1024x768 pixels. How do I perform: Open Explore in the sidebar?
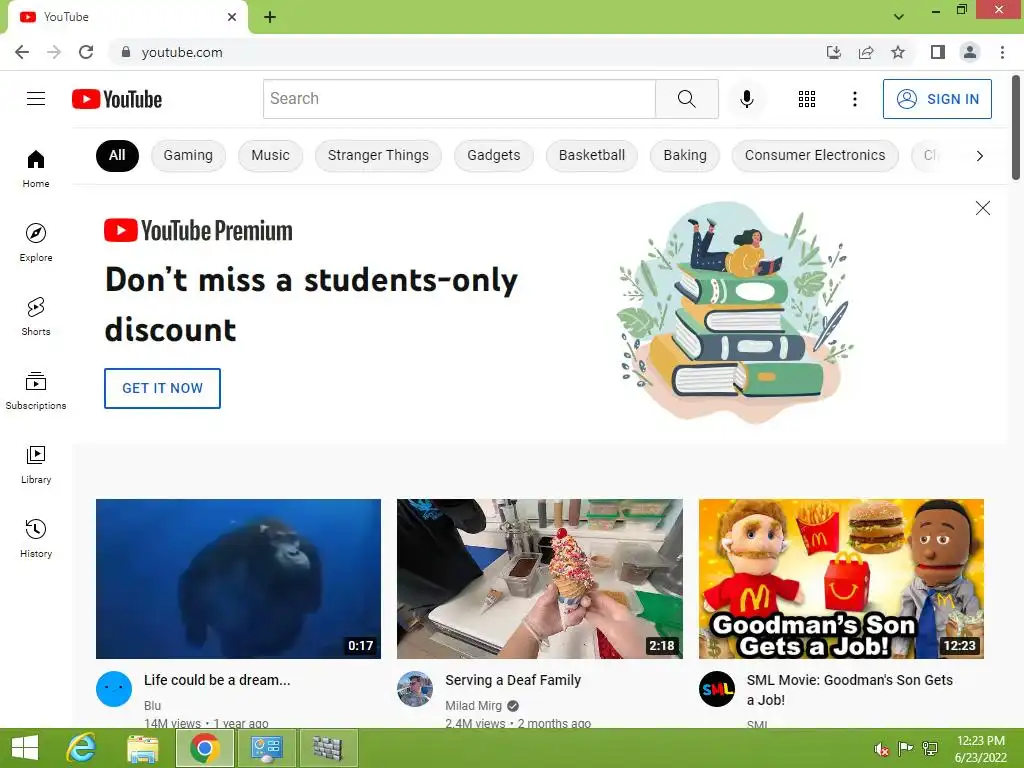(x=36, y=242)
